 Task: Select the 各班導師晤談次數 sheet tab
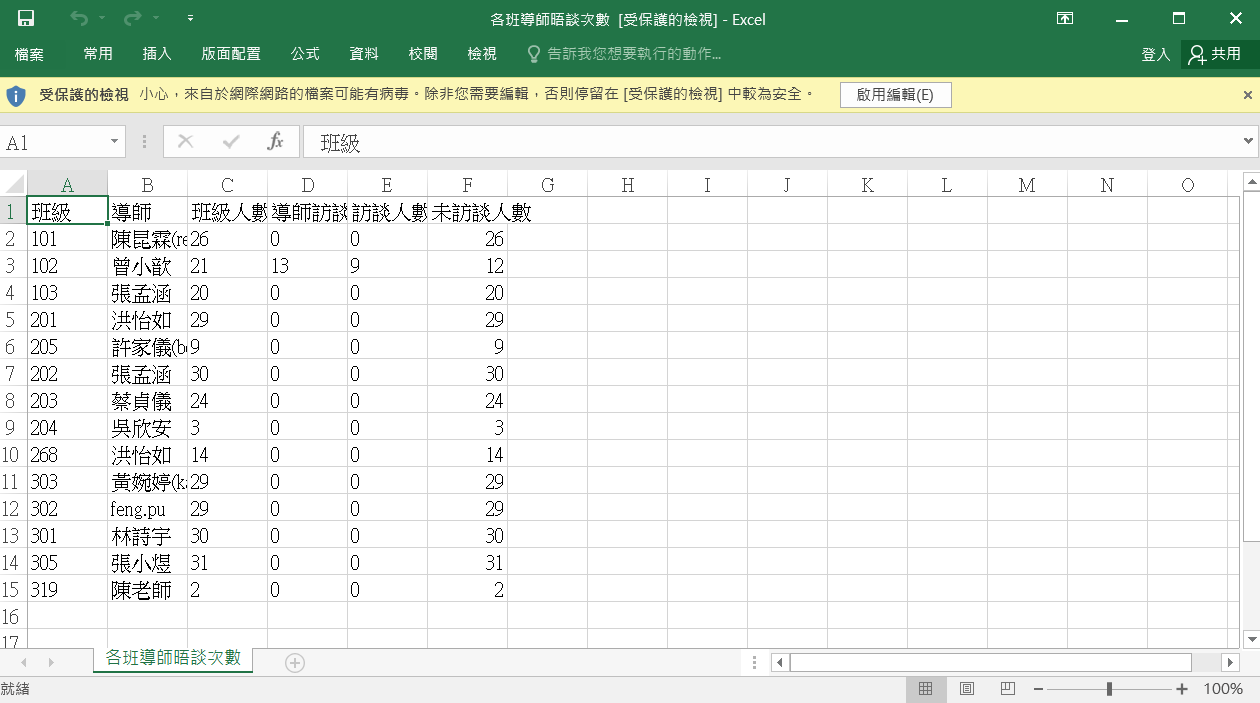click(173, 659)
